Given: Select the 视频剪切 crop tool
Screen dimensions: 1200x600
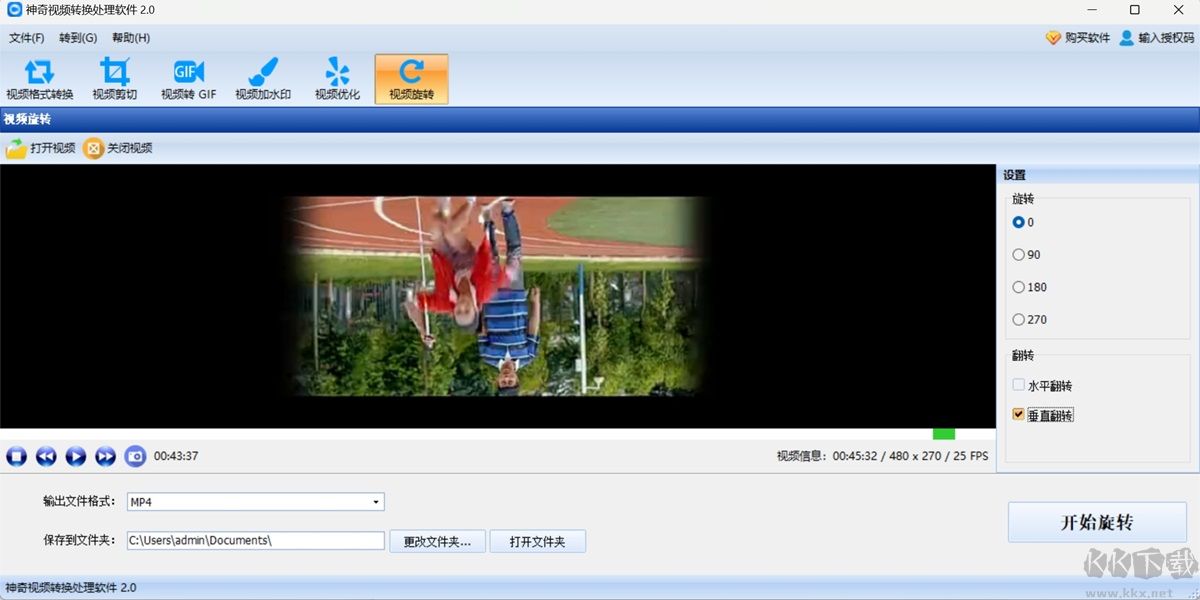Looking at the screenshot, I should point(115,79).
